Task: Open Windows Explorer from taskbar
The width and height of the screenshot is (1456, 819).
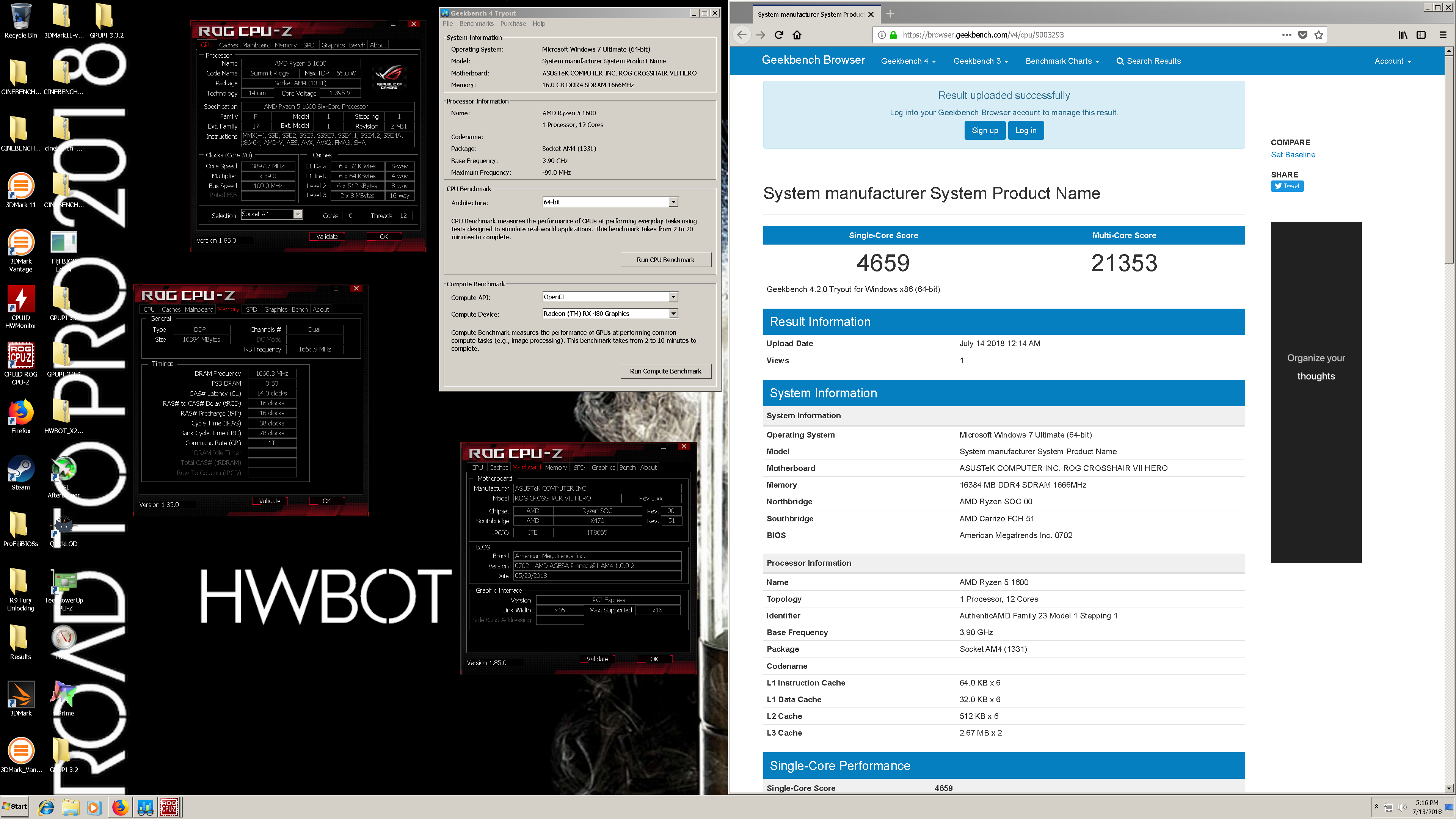Action: tap(71, 808)
